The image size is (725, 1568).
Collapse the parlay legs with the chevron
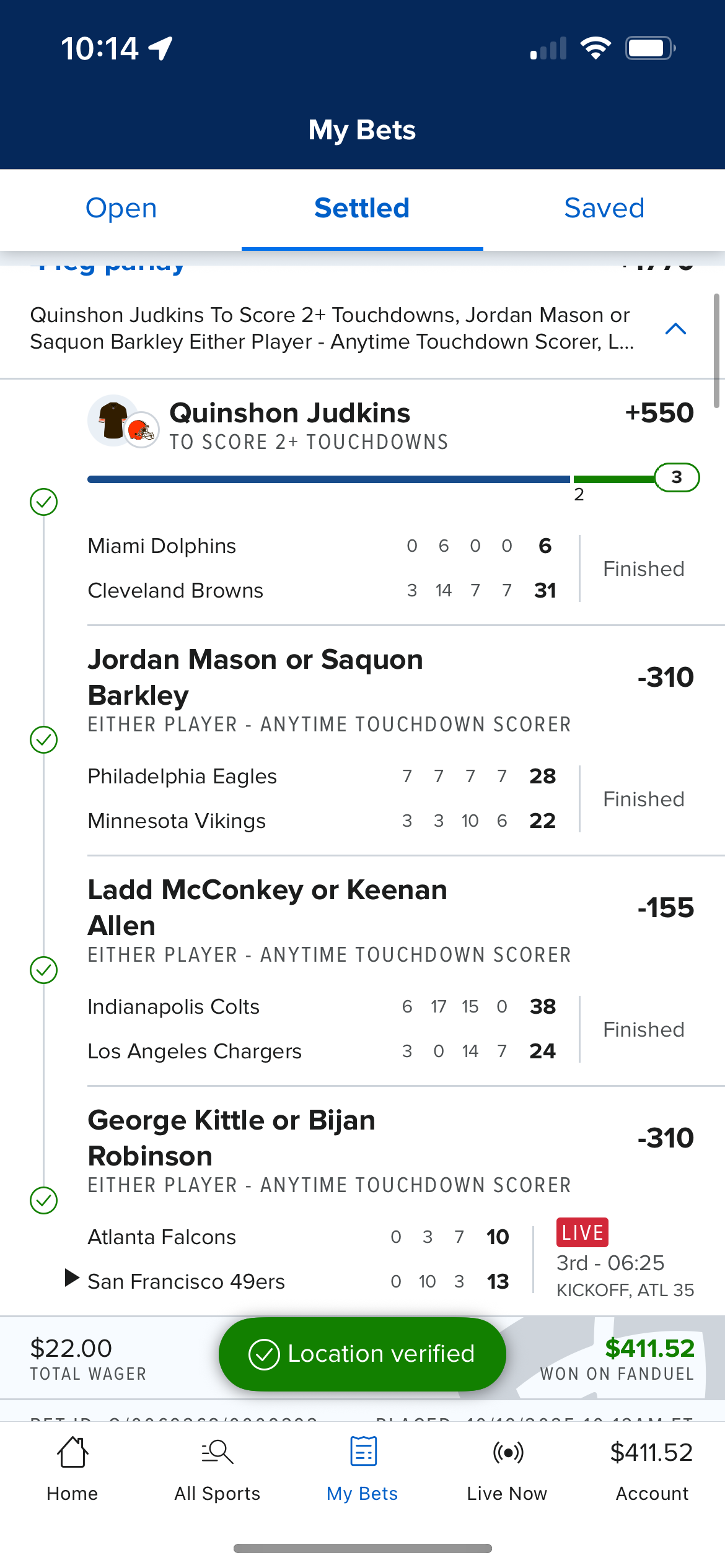675,329
